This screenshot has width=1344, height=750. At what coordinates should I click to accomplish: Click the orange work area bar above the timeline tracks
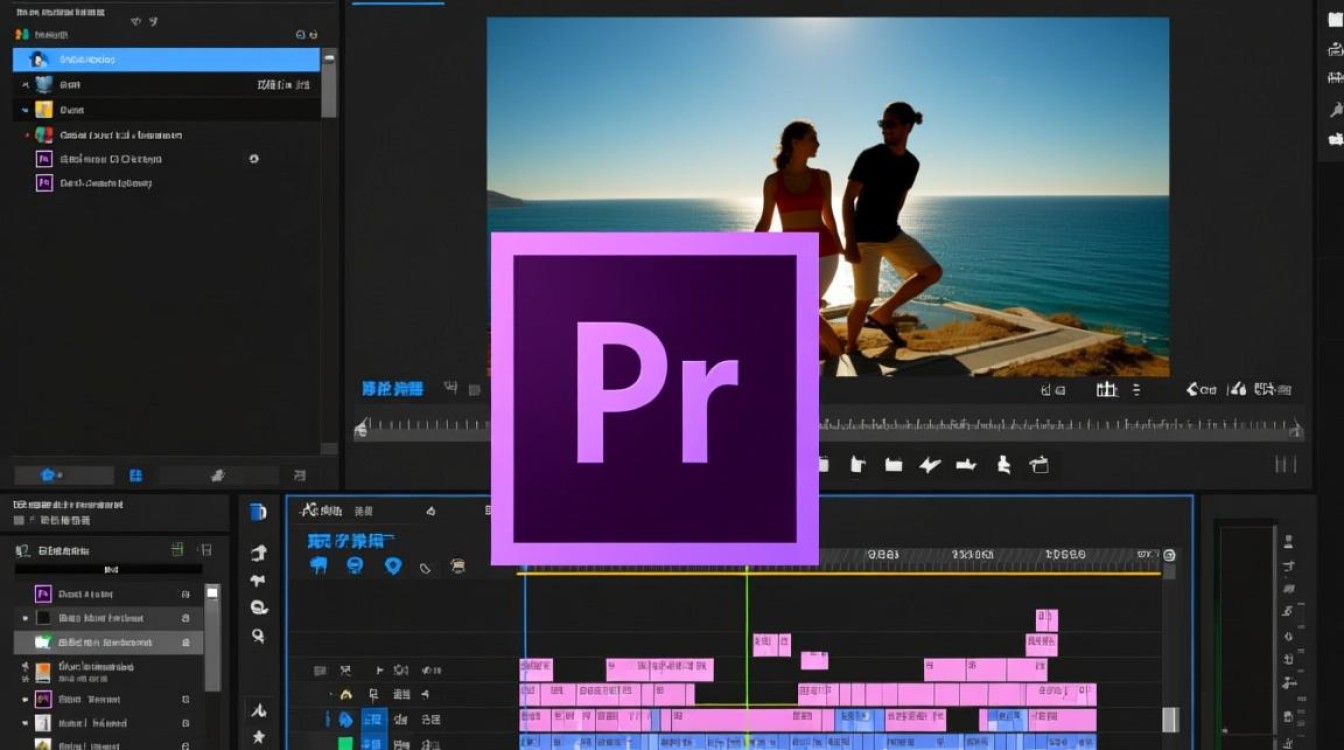840,573
